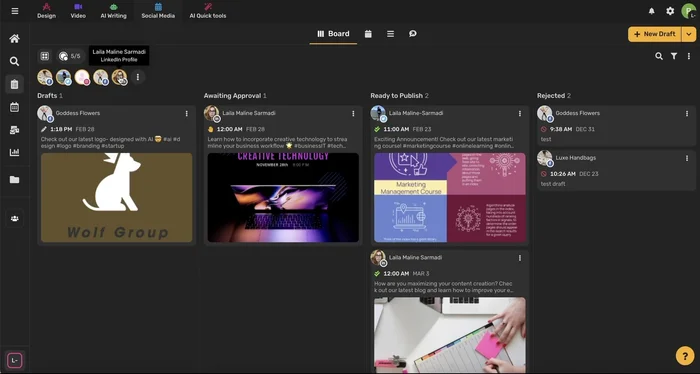Toggle the second profile avatar filter

point(64,77)
